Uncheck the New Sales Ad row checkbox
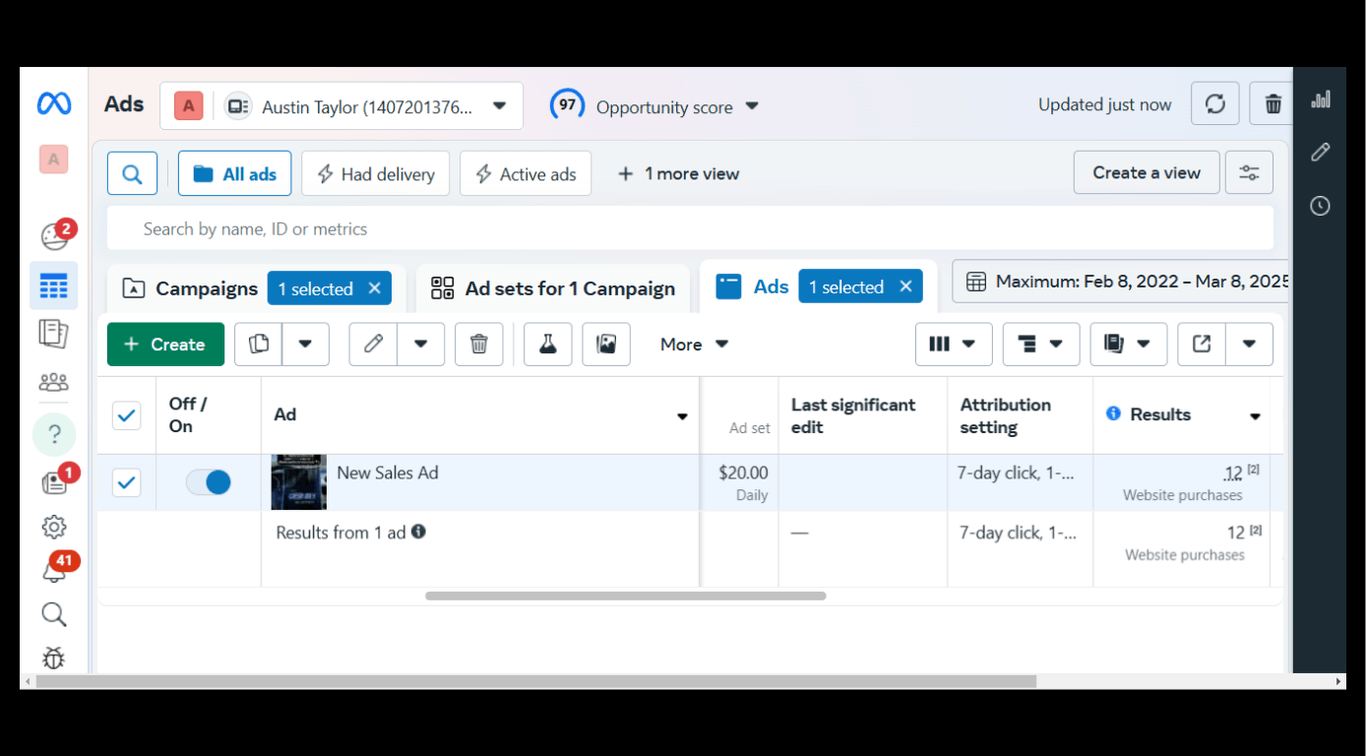Image resolution: width=1366 pixels, height=756 pixels. click(x=126, y=483)
